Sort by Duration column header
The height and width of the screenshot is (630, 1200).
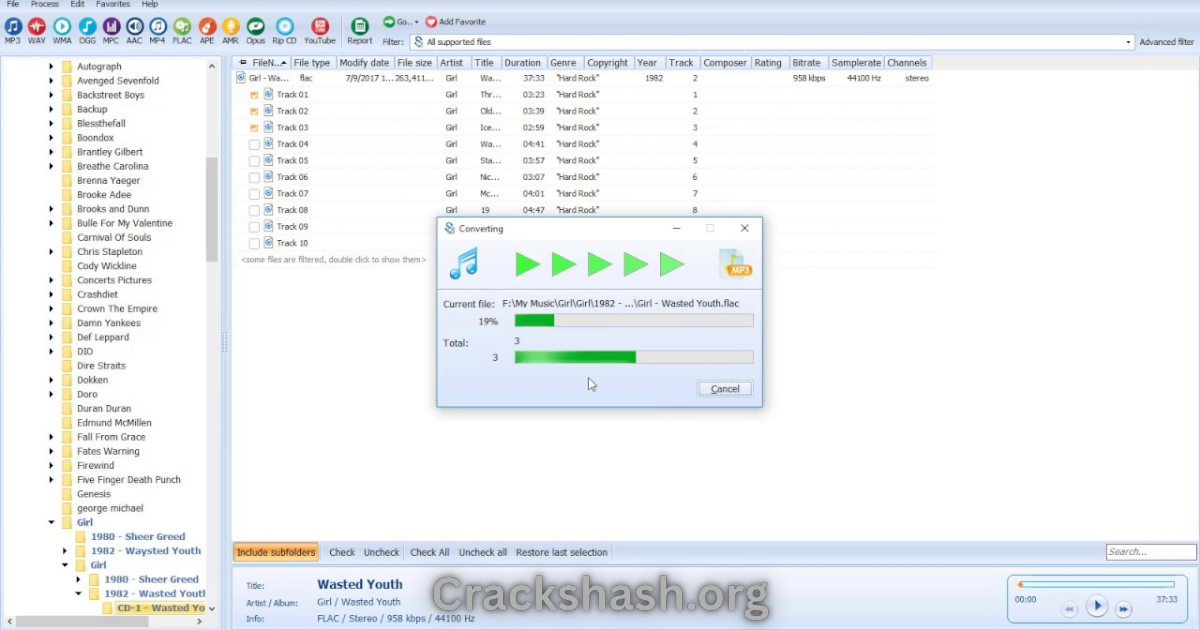pyautogui.click(x=523, y=63)
